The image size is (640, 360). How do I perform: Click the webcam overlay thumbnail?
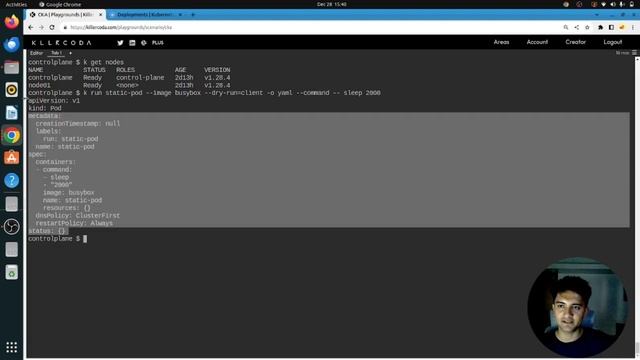click(x=577, y=307)
